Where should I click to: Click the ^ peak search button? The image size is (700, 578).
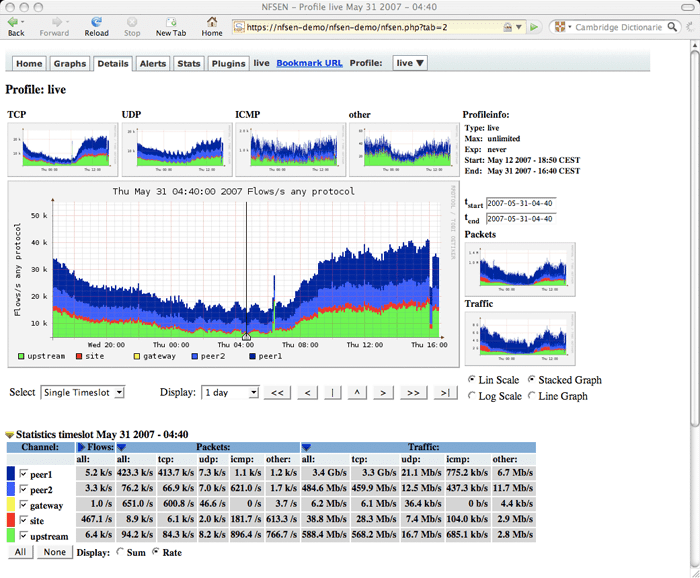click(x=357, y=393)
